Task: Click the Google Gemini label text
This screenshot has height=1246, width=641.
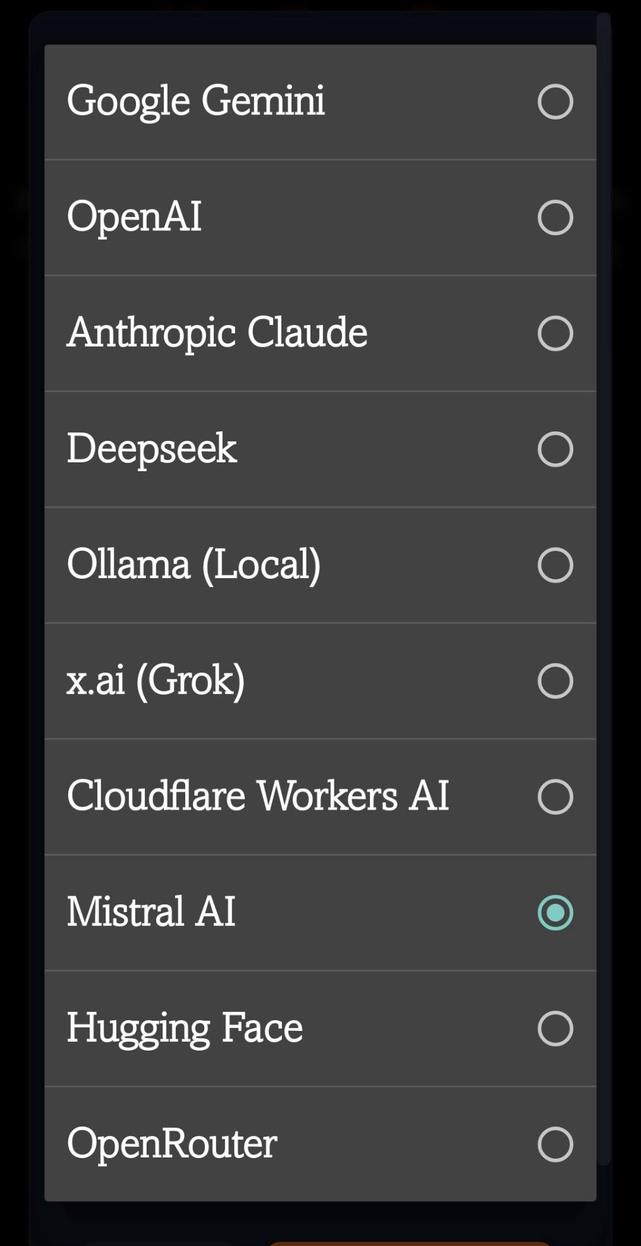Action: pos(196,102)
